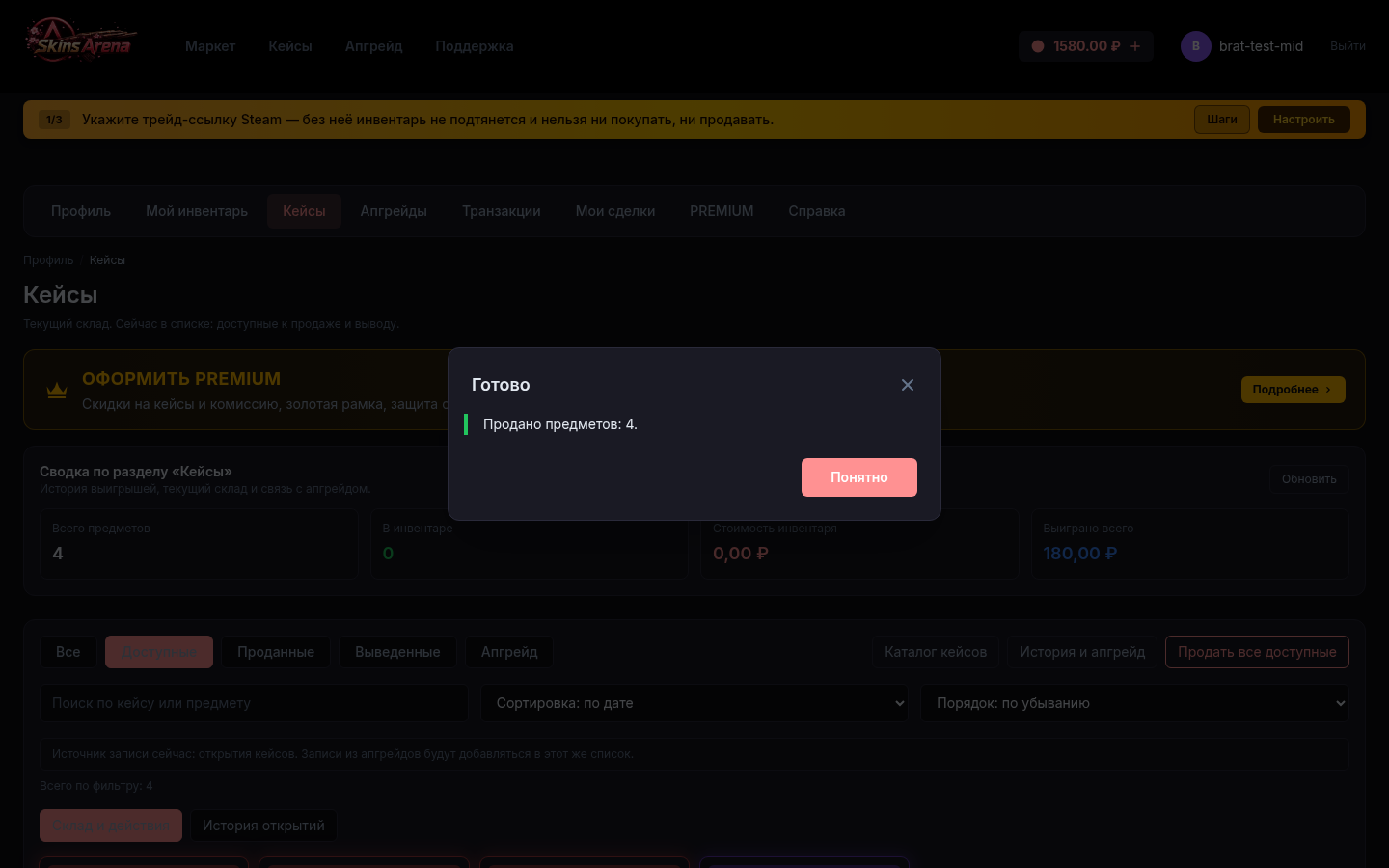Go to Апгрейд in top navigation

[x=374, y=46]
